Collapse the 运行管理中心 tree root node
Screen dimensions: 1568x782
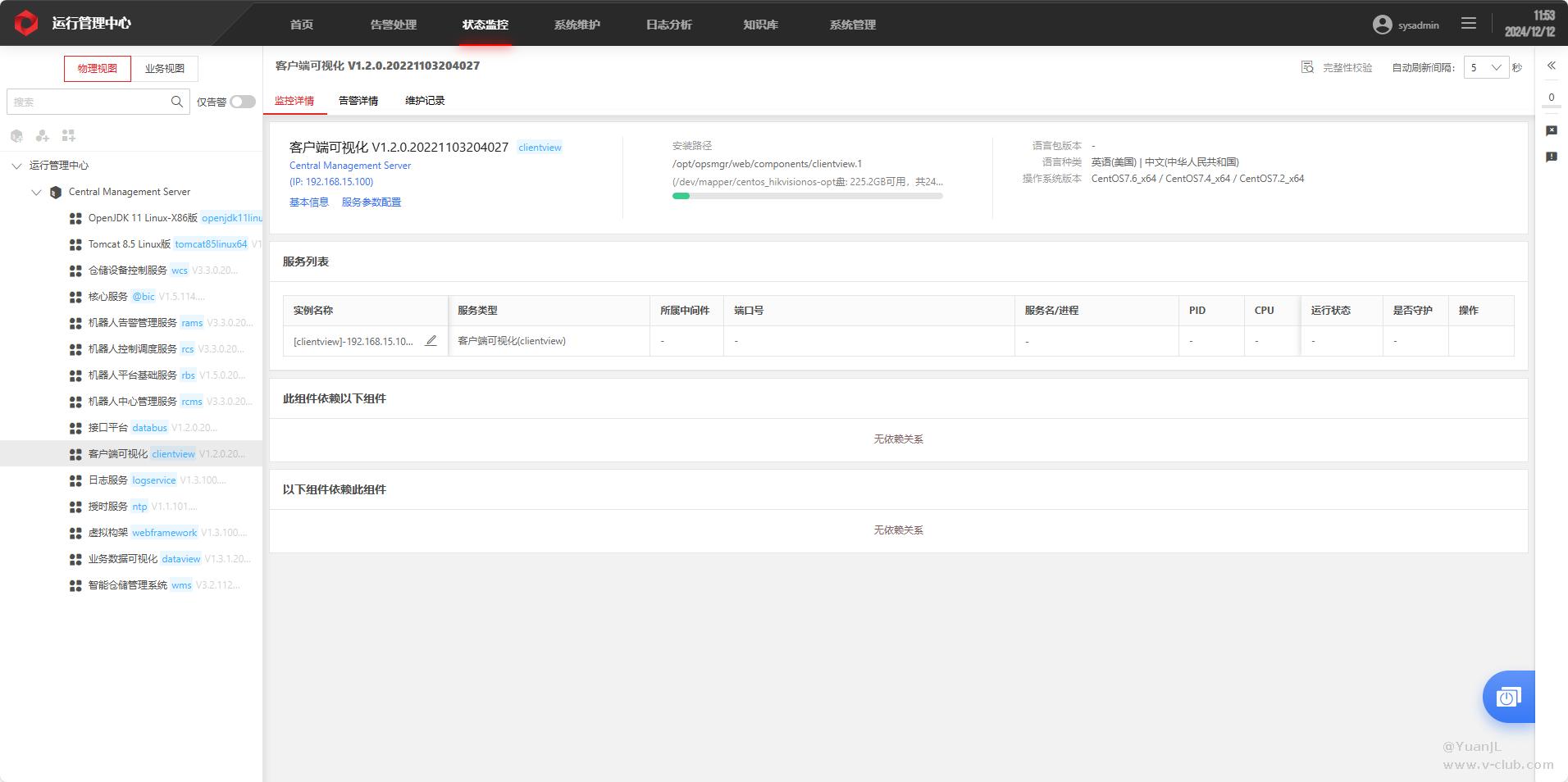[x=16, y=166]
